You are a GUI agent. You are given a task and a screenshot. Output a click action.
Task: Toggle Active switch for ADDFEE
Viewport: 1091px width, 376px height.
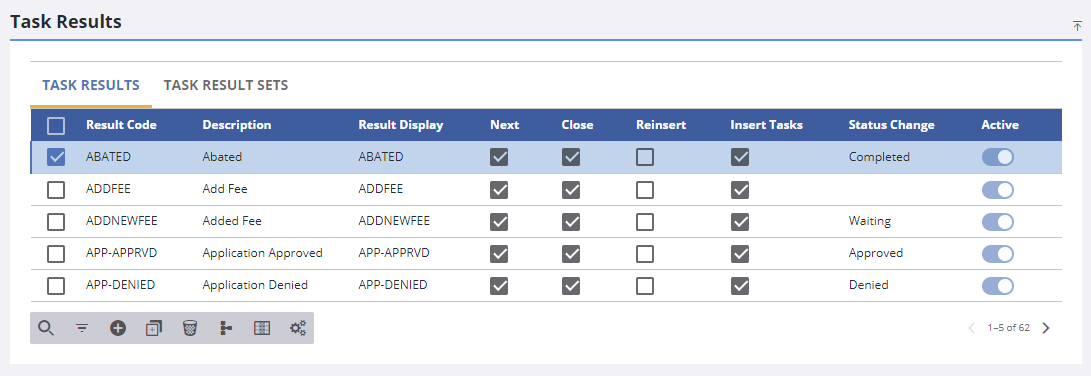[x=998, y=189]
